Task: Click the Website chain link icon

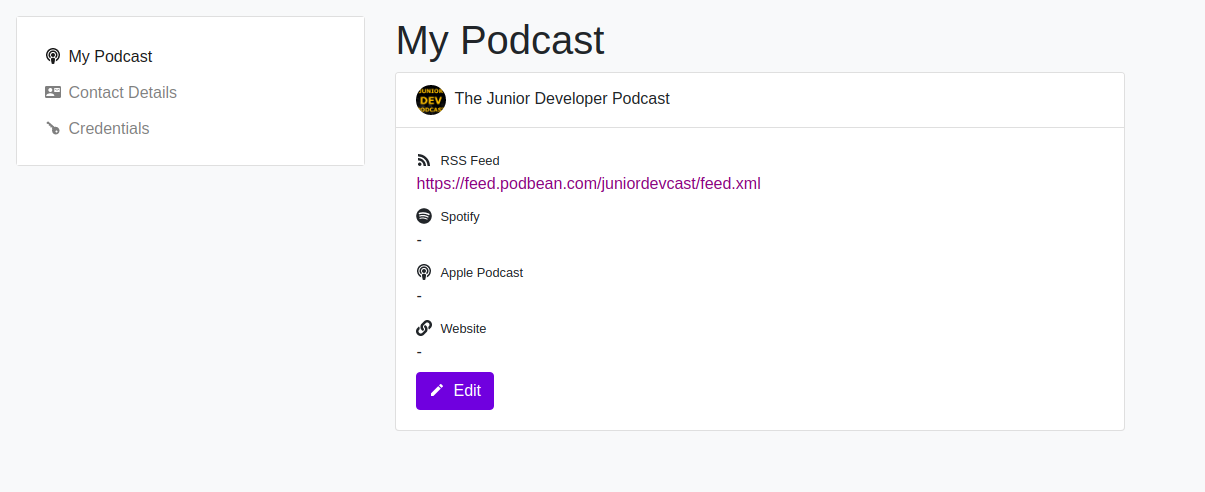Action: [424, 328]
